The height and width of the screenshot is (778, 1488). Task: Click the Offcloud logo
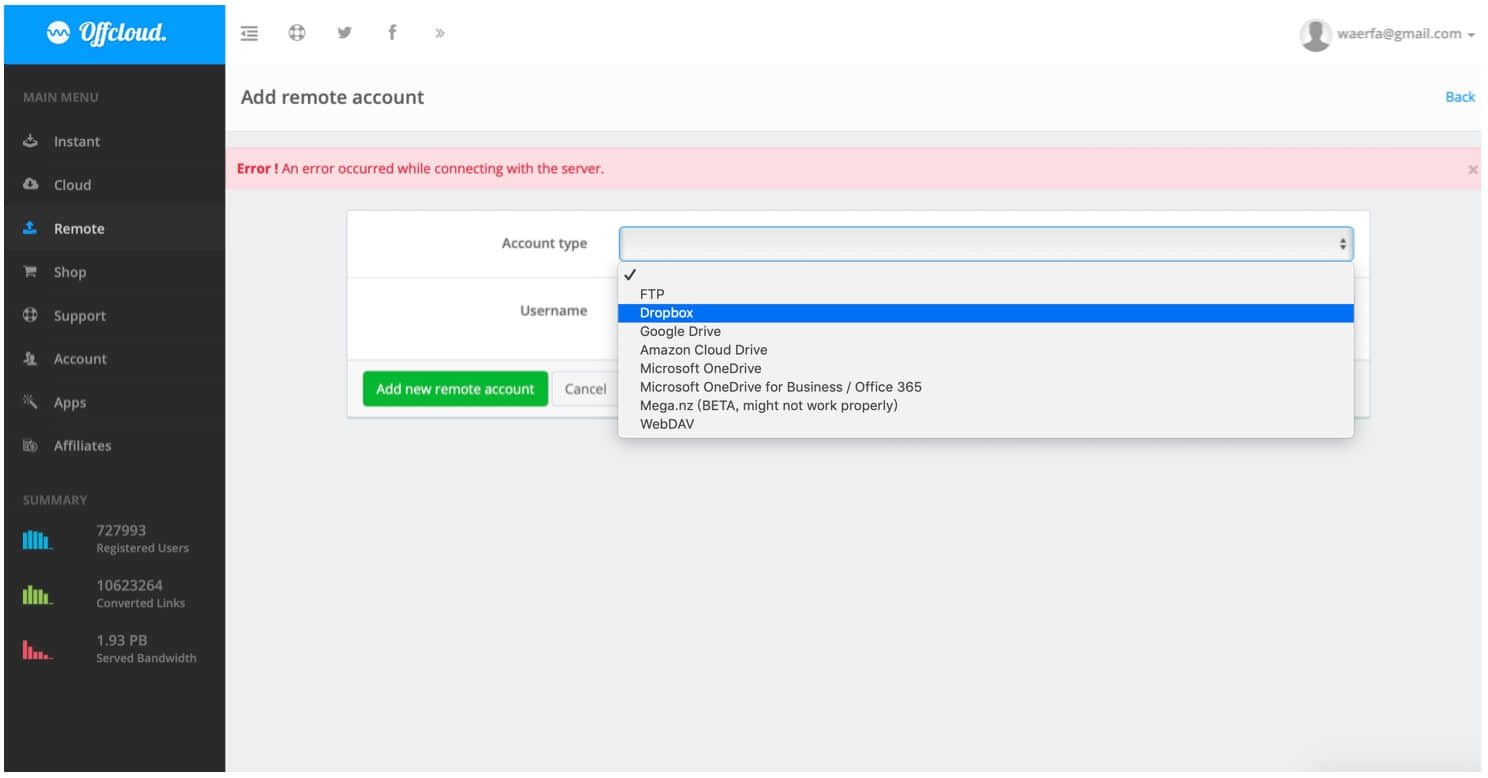coord(107,33)
